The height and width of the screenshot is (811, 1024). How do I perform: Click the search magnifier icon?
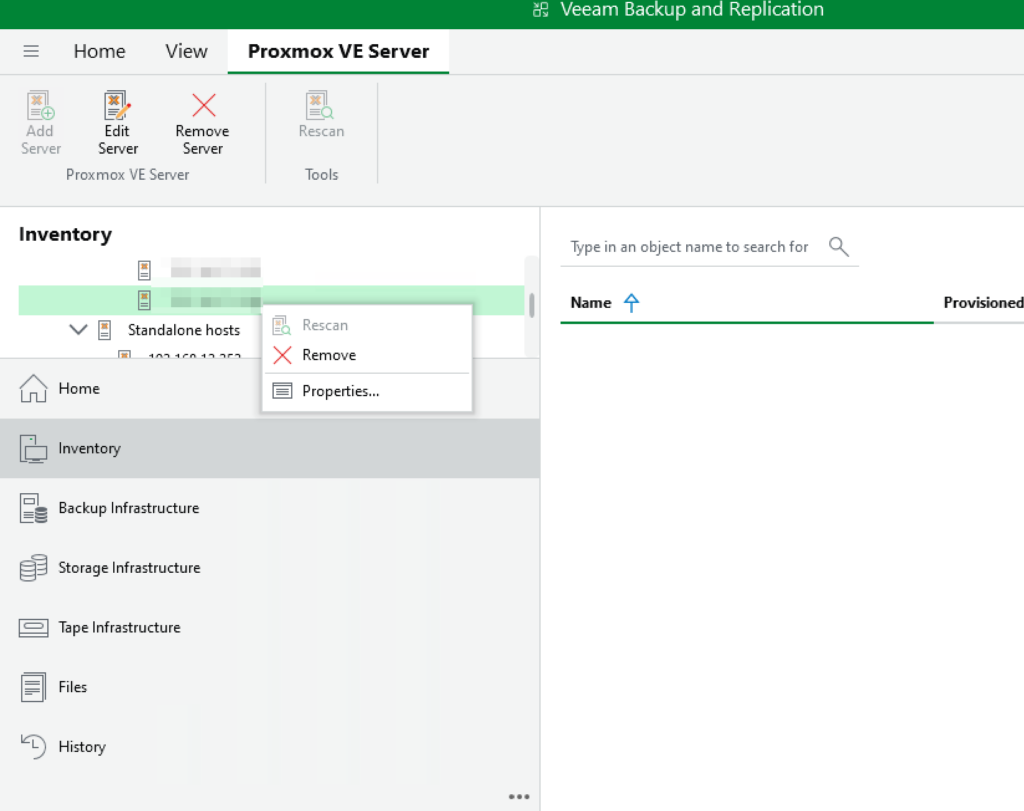tap(839, 247)
